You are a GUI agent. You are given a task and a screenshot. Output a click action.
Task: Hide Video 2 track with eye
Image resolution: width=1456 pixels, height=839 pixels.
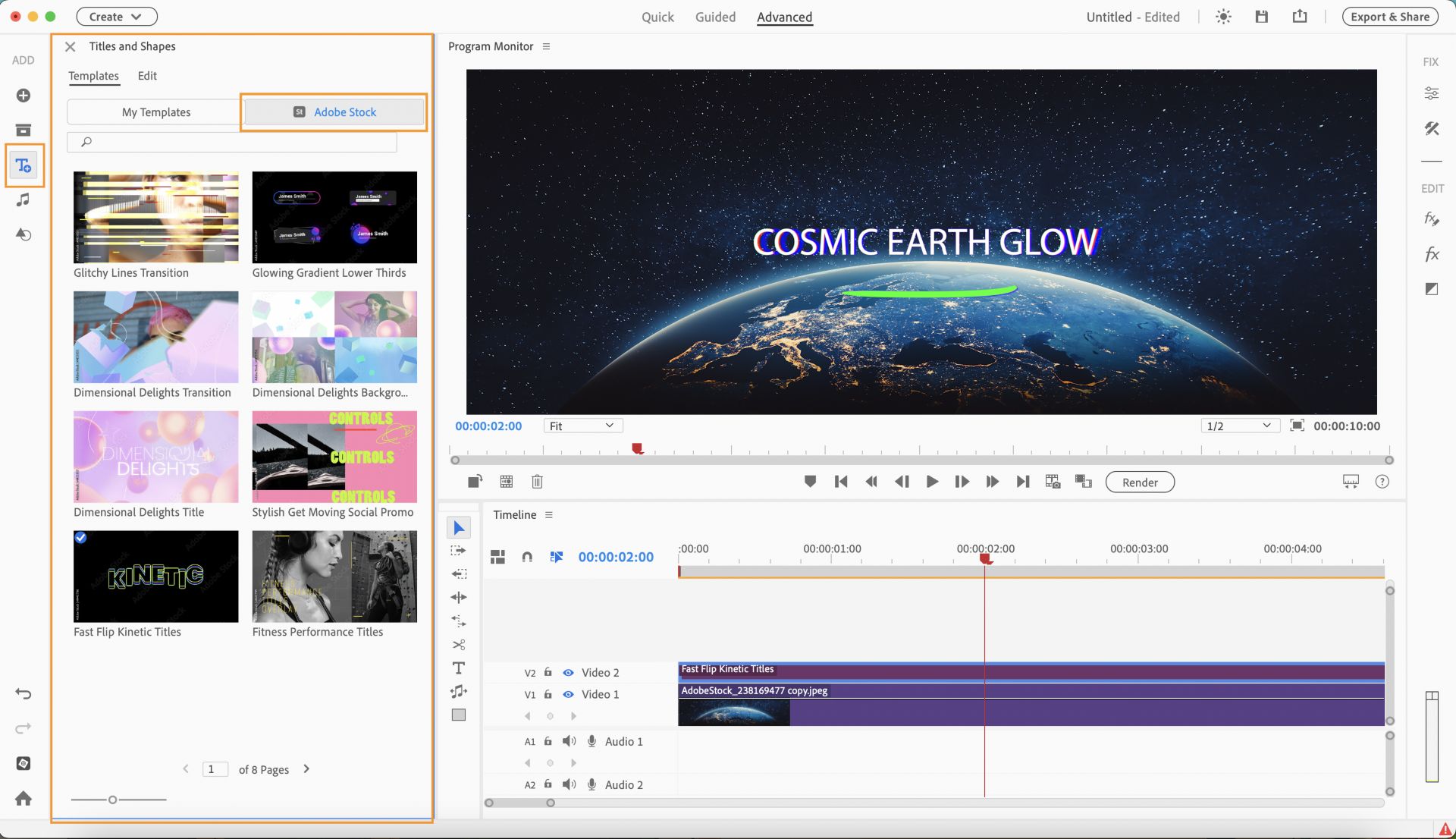point(568,673)
